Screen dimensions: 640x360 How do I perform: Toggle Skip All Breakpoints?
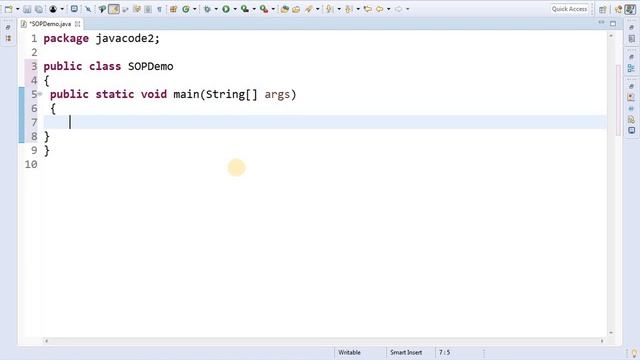click(88, 9)
